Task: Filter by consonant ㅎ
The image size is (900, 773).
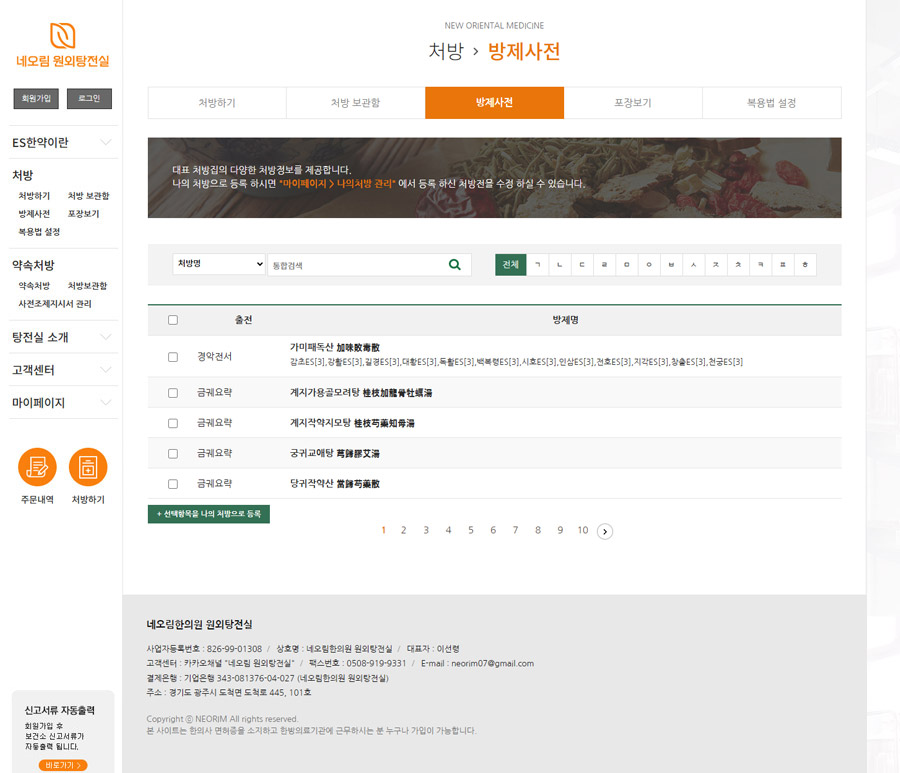Action: coord(805,265)
